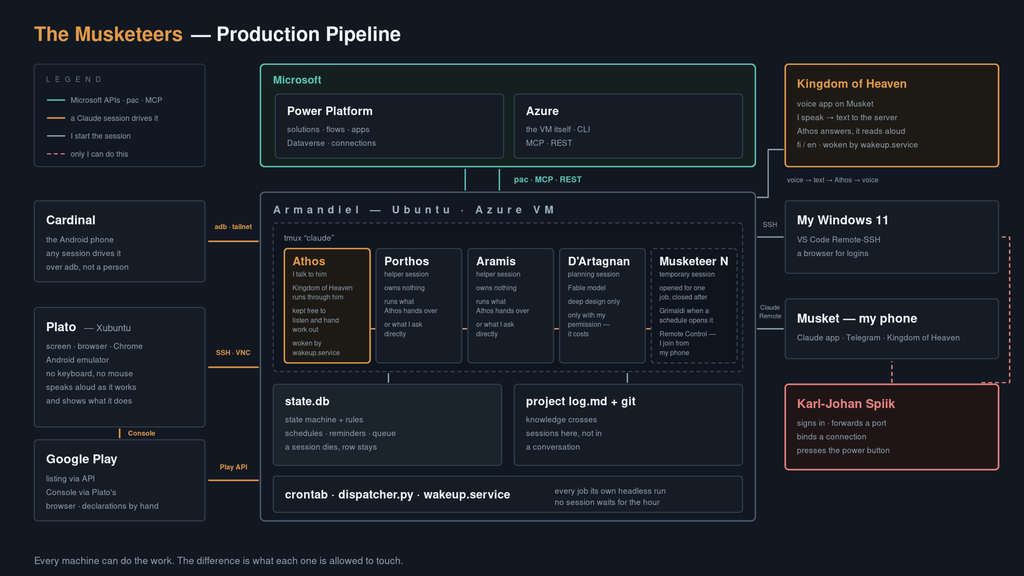Click "I talk to him" under Athos
This screenshot has height=576, width=1024.
(310, 274)
